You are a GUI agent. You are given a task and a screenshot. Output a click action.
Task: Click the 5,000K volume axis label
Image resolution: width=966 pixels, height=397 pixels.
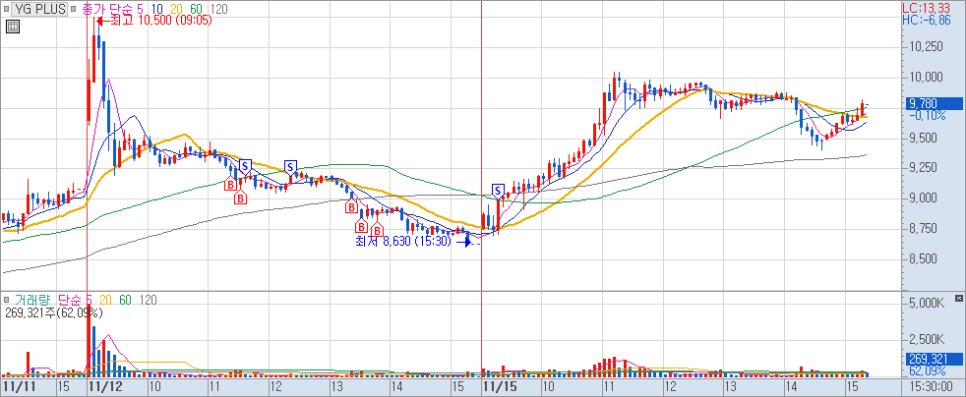pyautogui.click(x=927, y=303)
